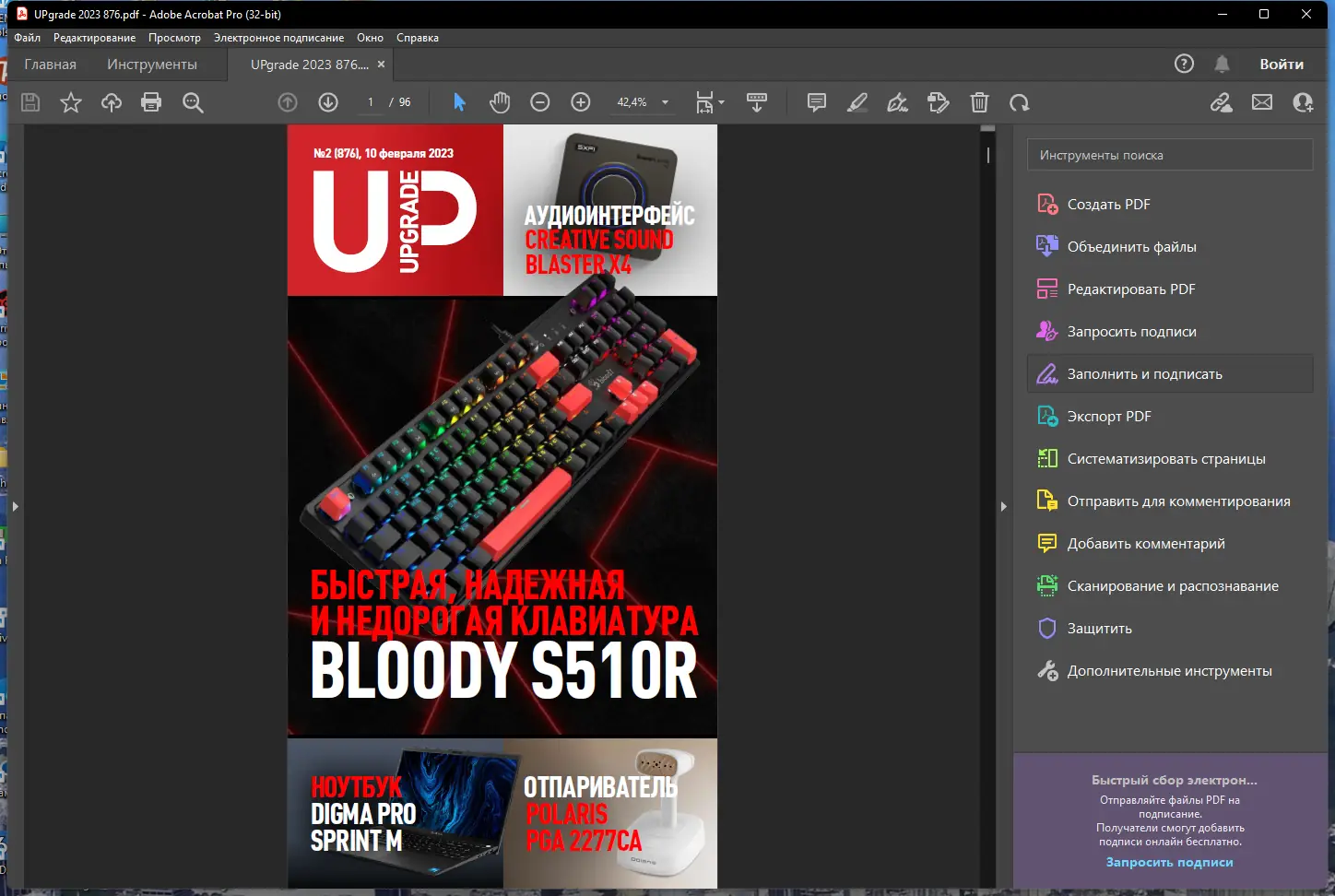Open the Редактировать PDF tool

point(1170,289)
